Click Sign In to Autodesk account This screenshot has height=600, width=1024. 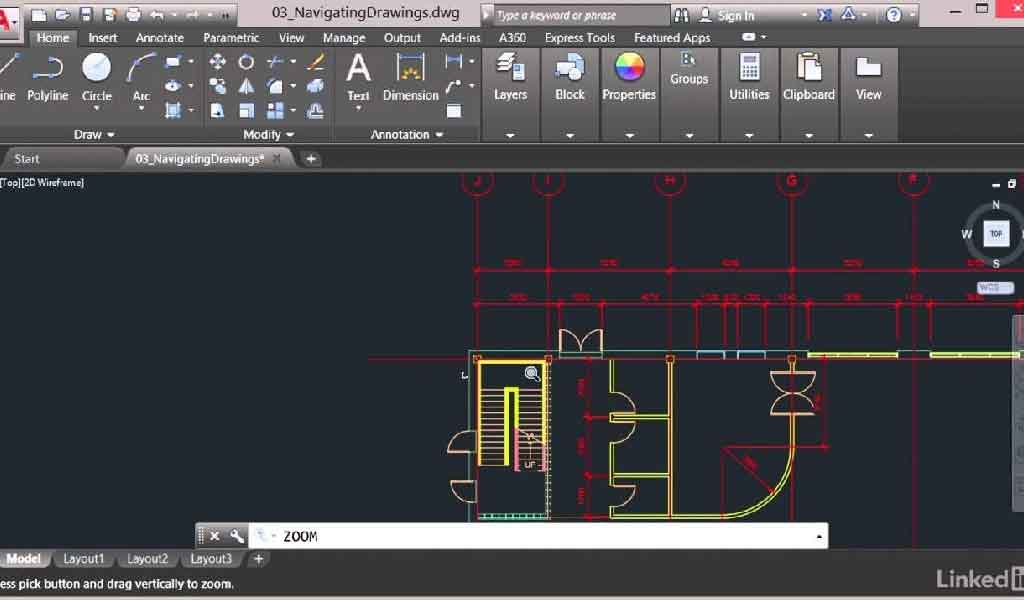click(x=735, y=15)
